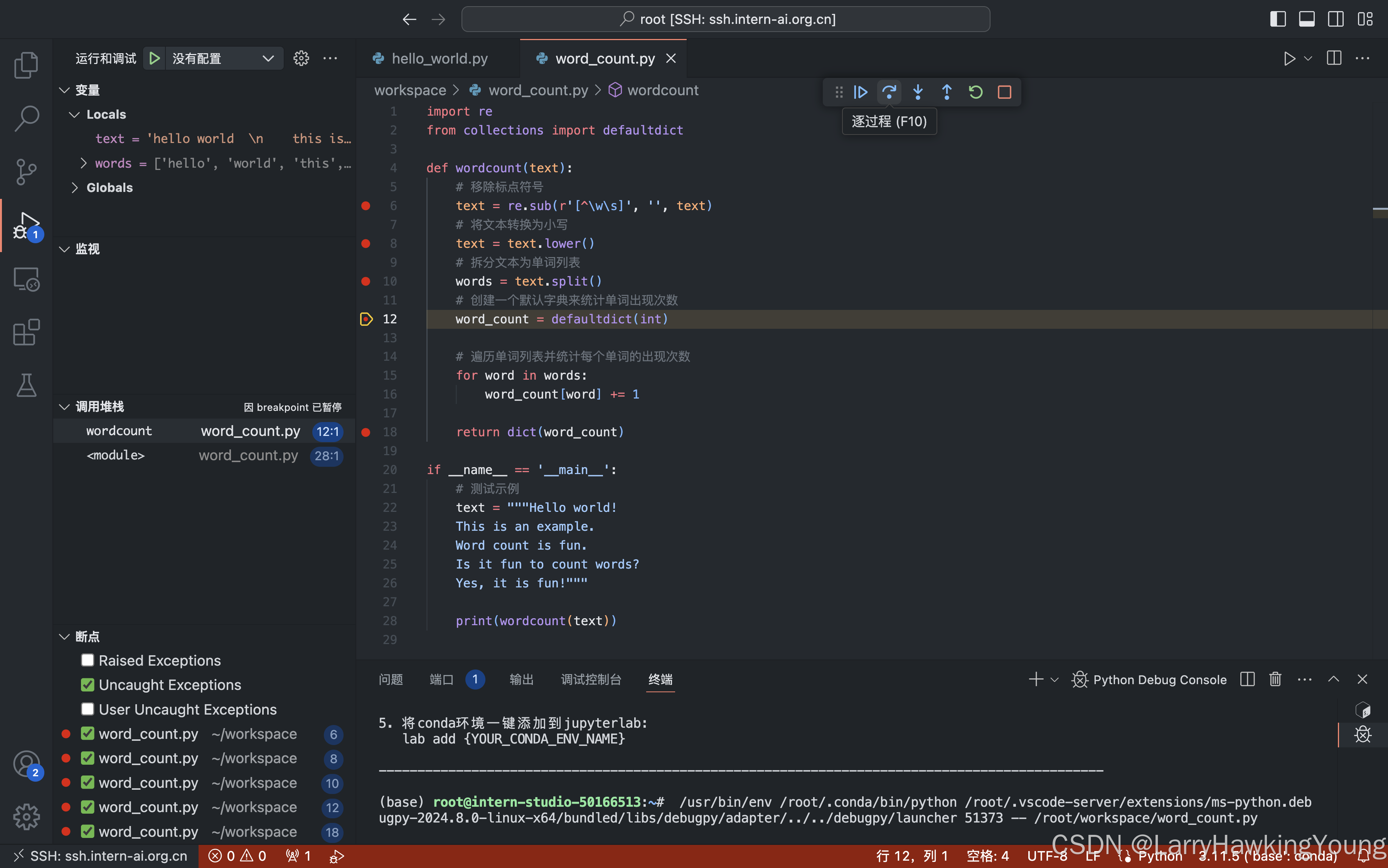This screenshot has height=868, width=1388.
Task: Toggle the Uncaught Exceptions checkbox
Action: click(x=87, y=685)
